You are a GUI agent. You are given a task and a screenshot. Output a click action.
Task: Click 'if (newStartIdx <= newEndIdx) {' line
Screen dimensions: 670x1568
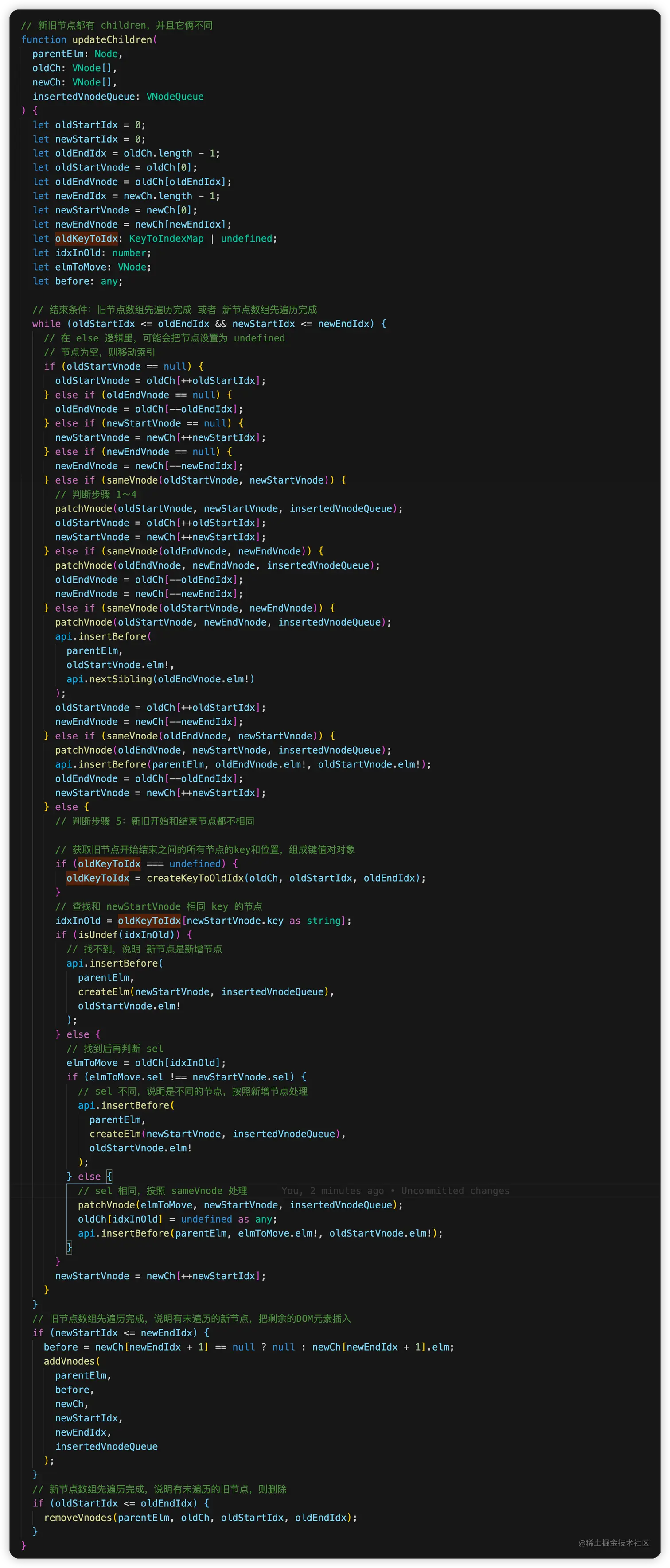pyautogui.click(x=121, y=1332)
